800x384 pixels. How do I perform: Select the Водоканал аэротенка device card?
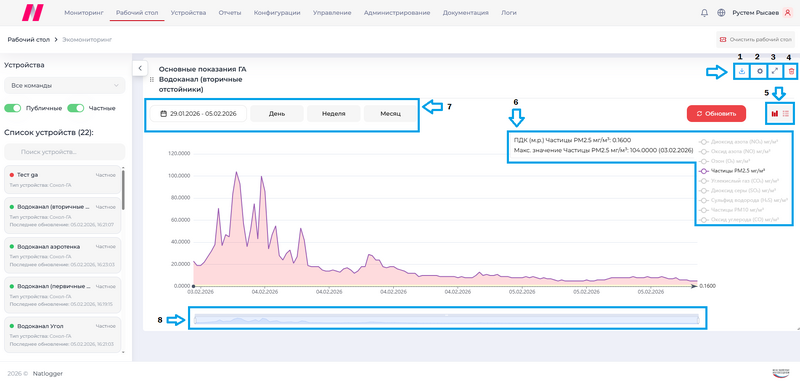pos(62,255)
